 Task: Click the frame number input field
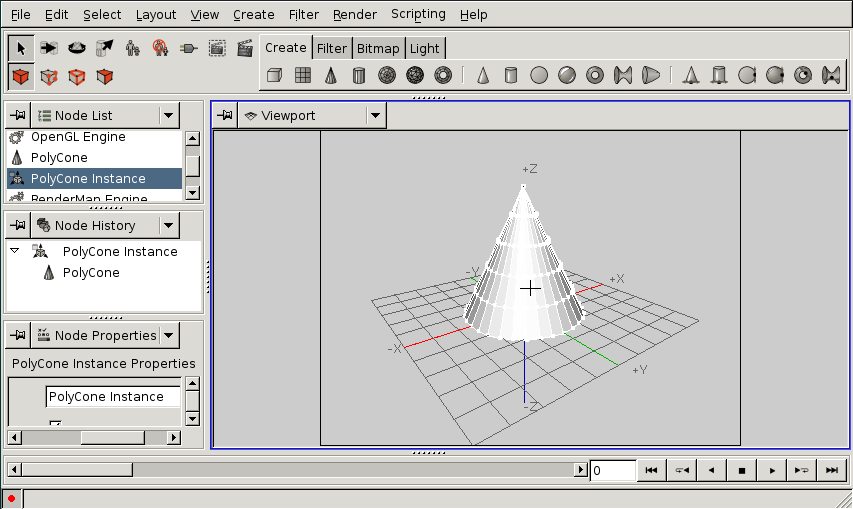pos(612,470)
